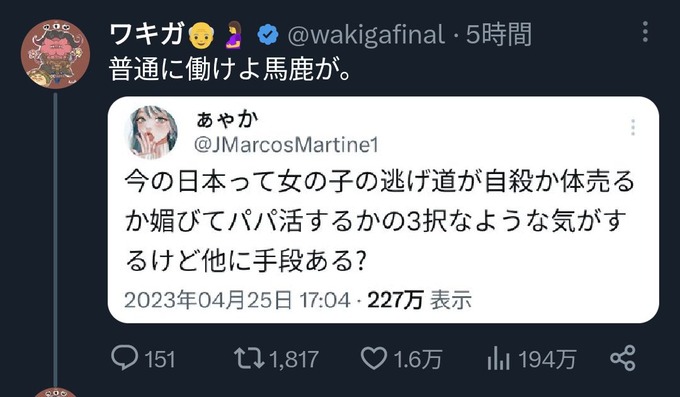Click the あやか display name
The image size is (680, 397).
(x=227, y=120)
